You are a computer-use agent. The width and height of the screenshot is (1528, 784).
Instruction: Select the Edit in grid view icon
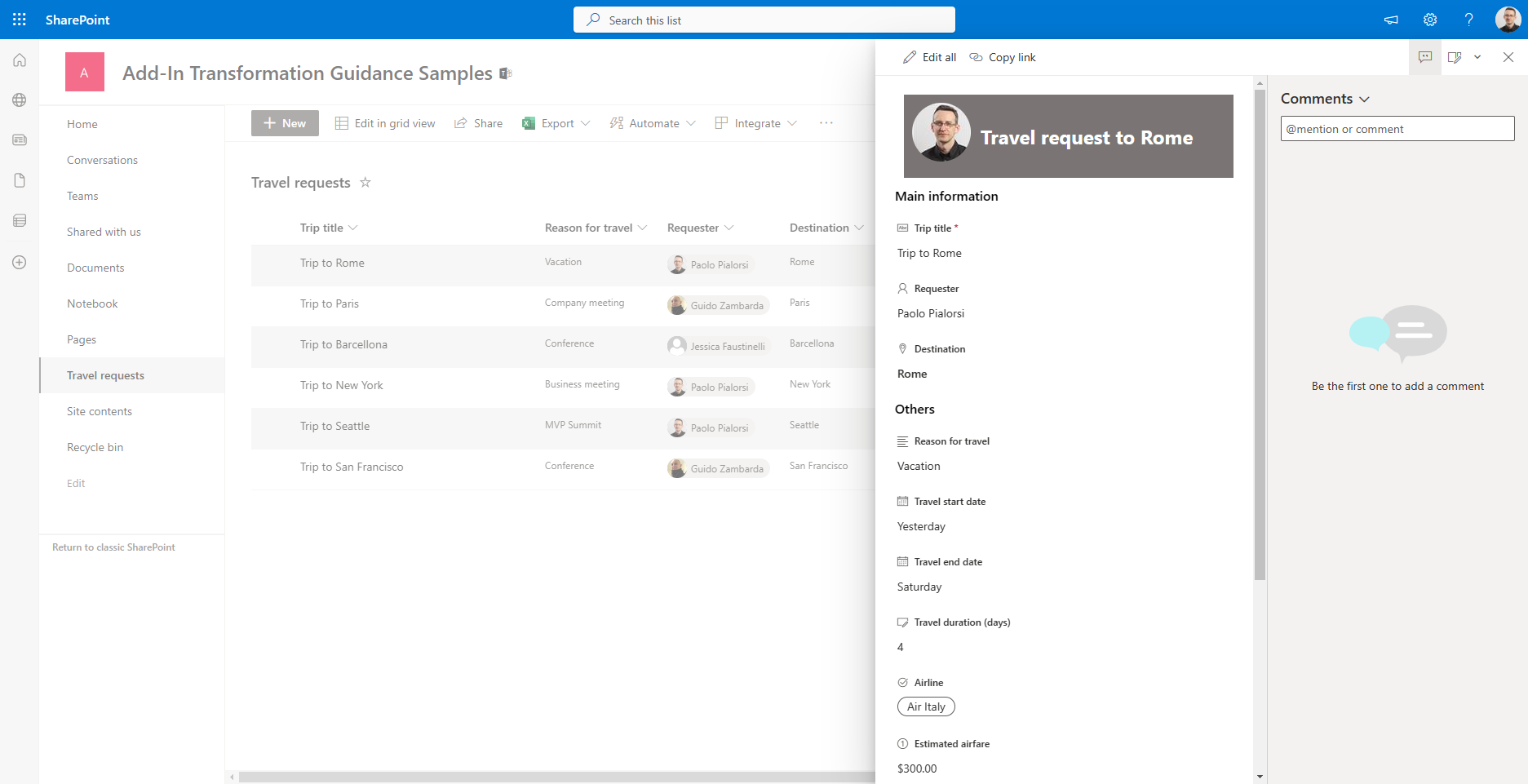point(341,122)
